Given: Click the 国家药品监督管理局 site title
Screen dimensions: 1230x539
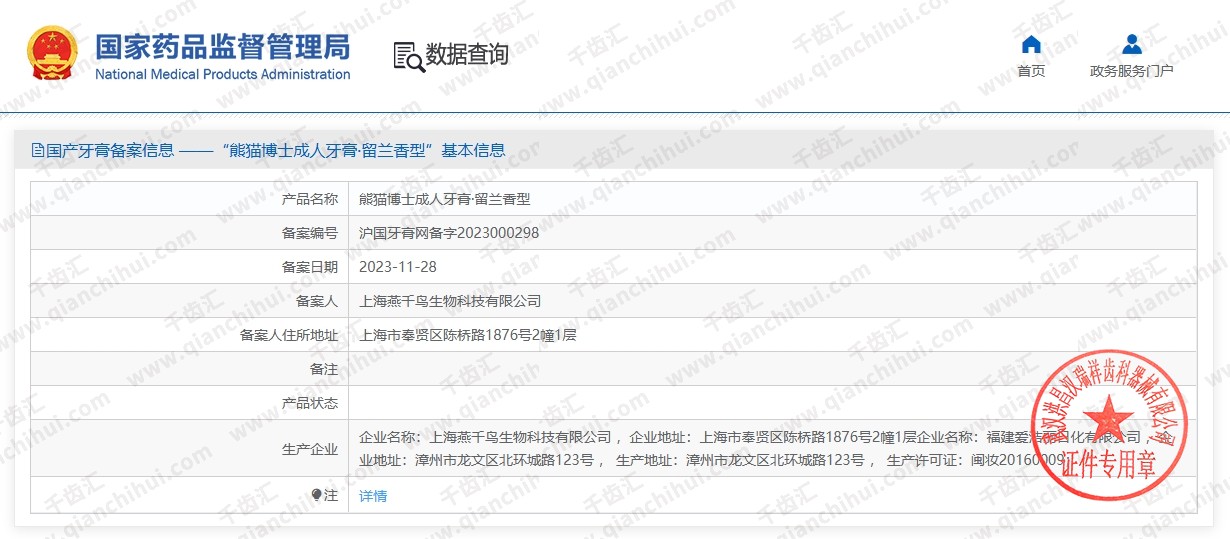Looking at the screenshot, I should (222, 46).
